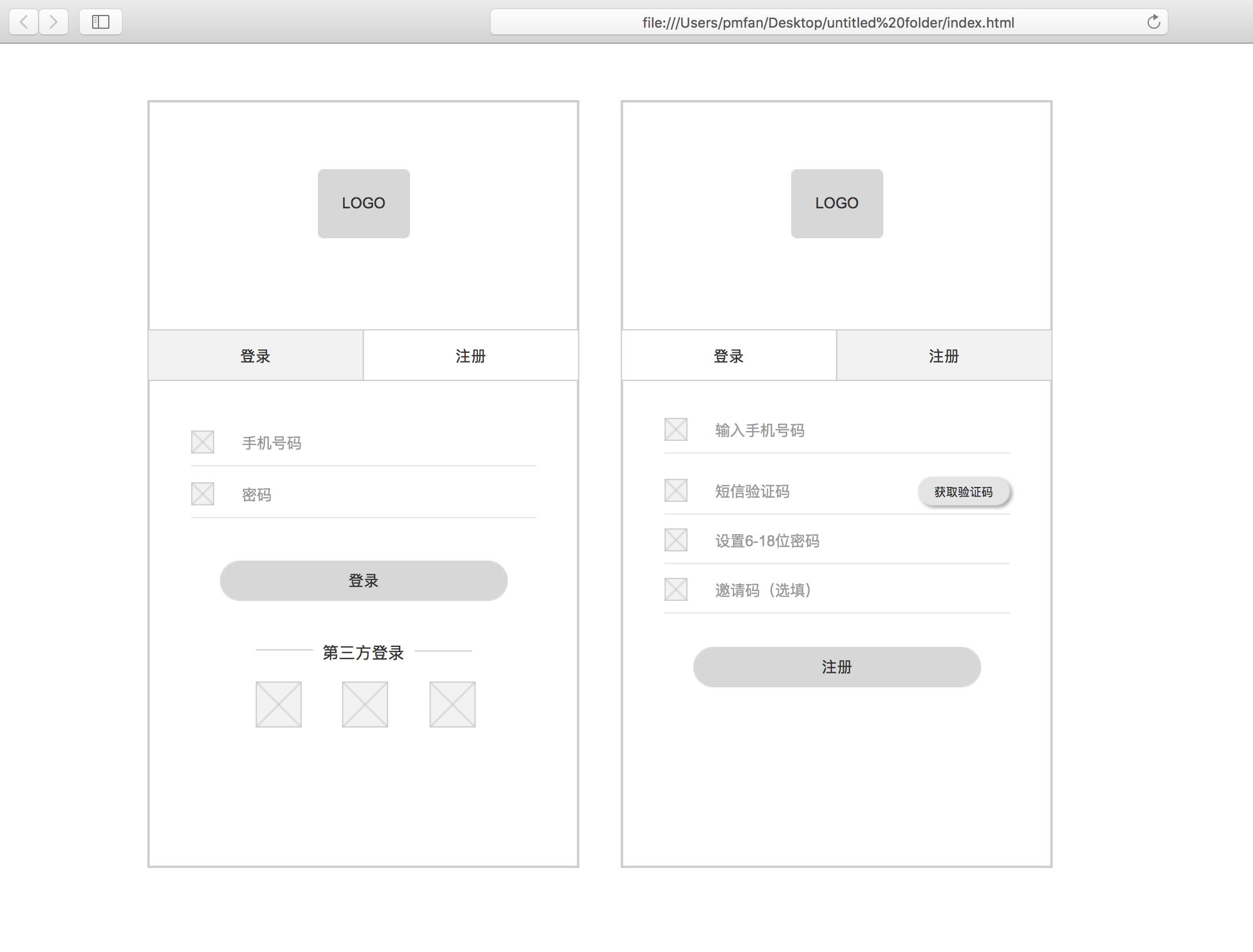Click the browser forward arrow button
This screenshot has height=952, width=1253.
54,22
